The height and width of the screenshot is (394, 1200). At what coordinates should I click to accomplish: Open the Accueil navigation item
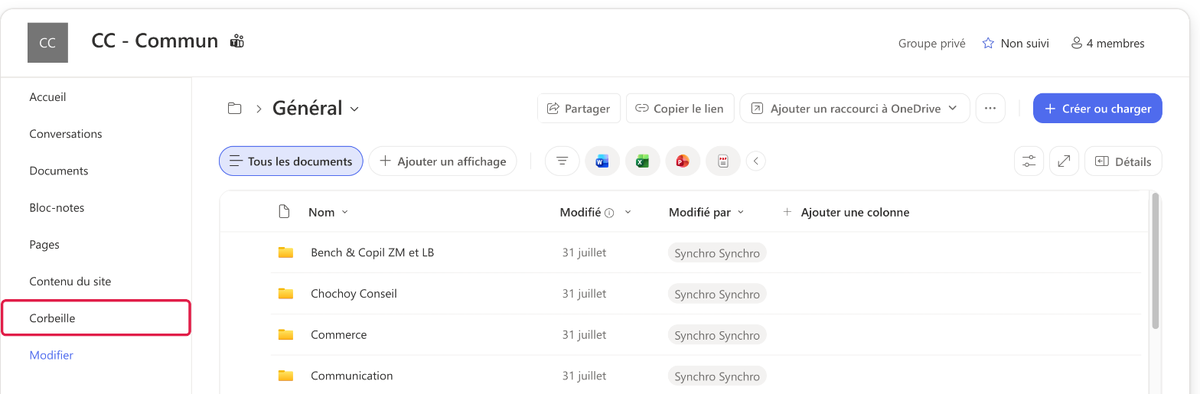pyautogui.click(x=48, y=97)
